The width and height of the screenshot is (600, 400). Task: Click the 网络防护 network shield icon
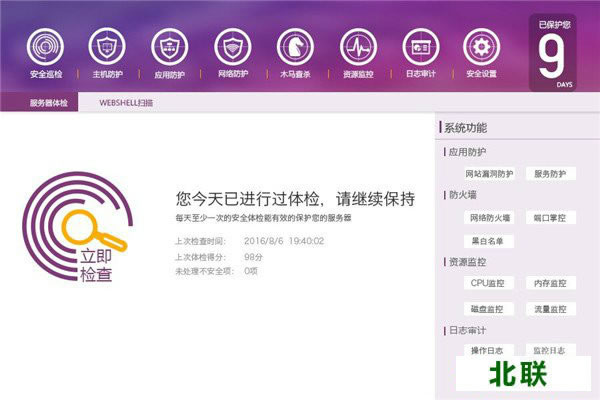[233, 46]
